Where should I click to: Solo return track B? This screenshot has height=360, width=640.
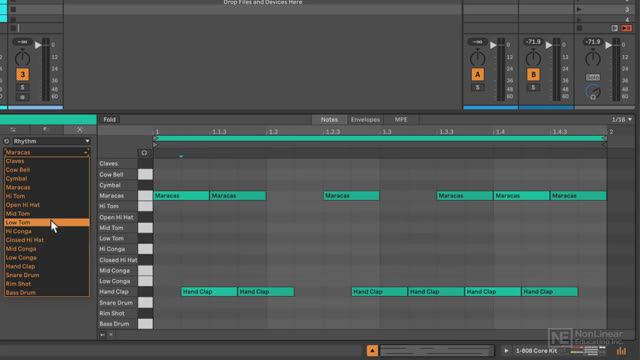point(533,87)
